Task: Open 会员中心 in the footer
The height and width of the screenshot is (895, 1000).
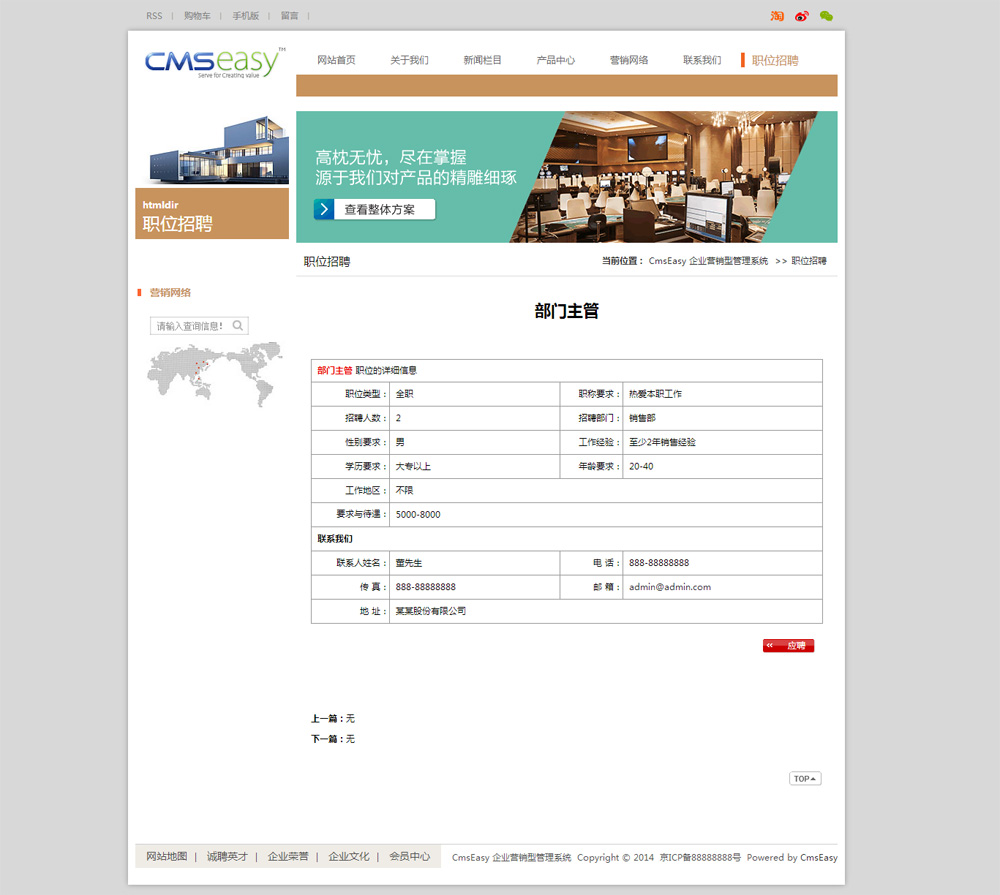Action: [x=410, y=857]
